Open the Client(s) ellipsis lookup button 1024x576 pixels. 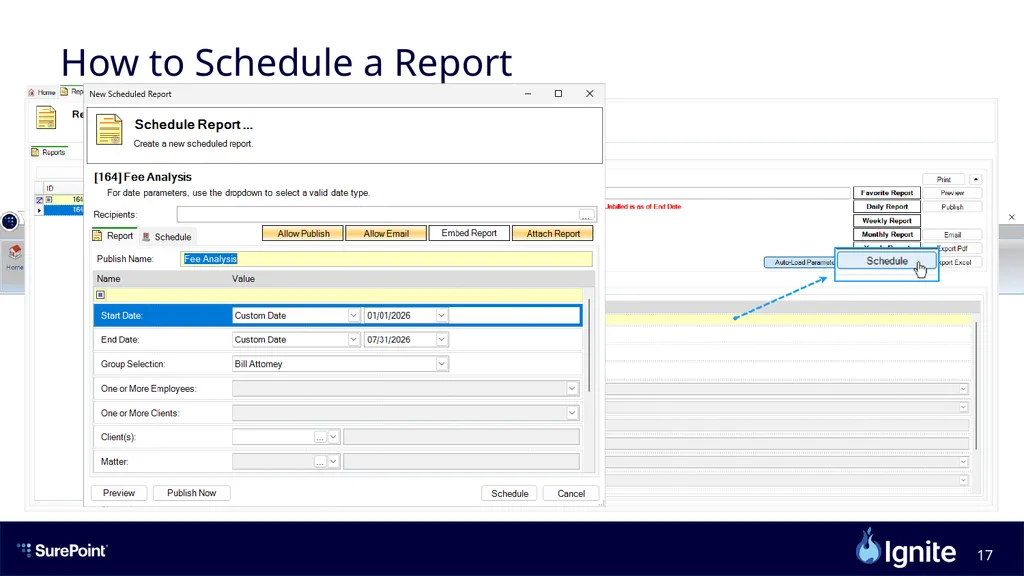(319, 437)
